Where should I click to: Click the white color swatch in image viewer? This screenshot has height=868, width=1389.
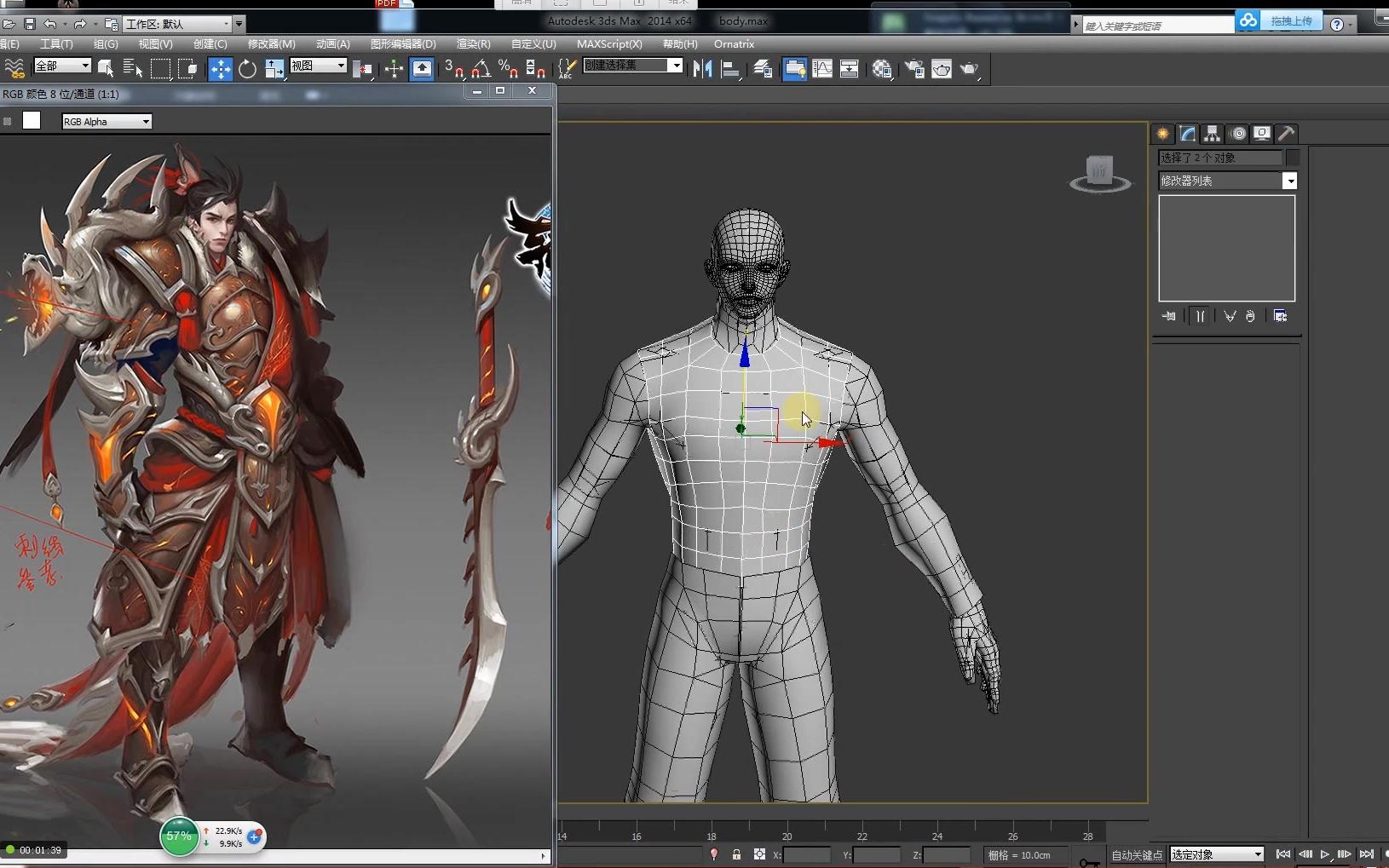pyautogui.click(x=32, y=121)
